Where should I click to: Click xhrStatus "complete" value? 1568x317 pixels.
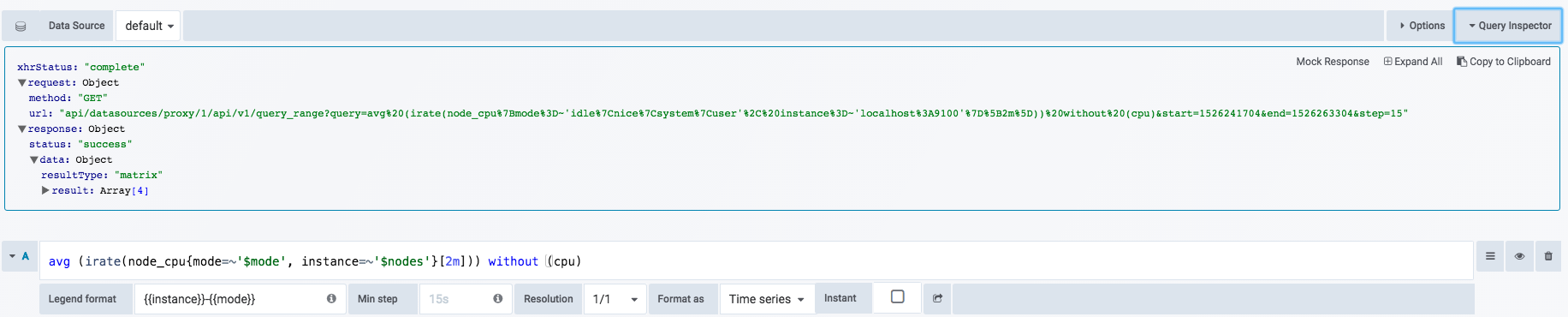[115, 68]
